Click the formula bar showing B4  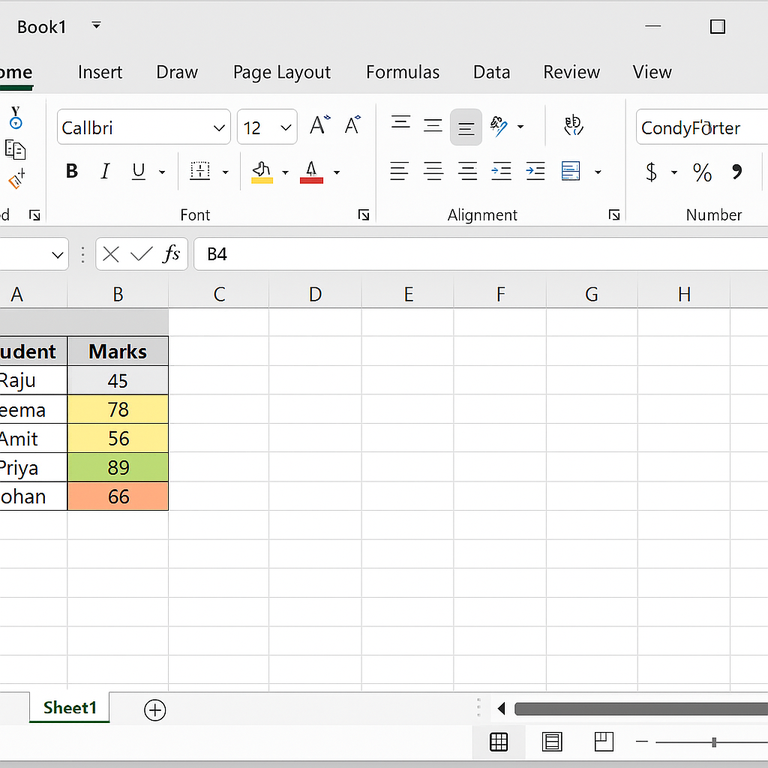[x=481, y=254]
